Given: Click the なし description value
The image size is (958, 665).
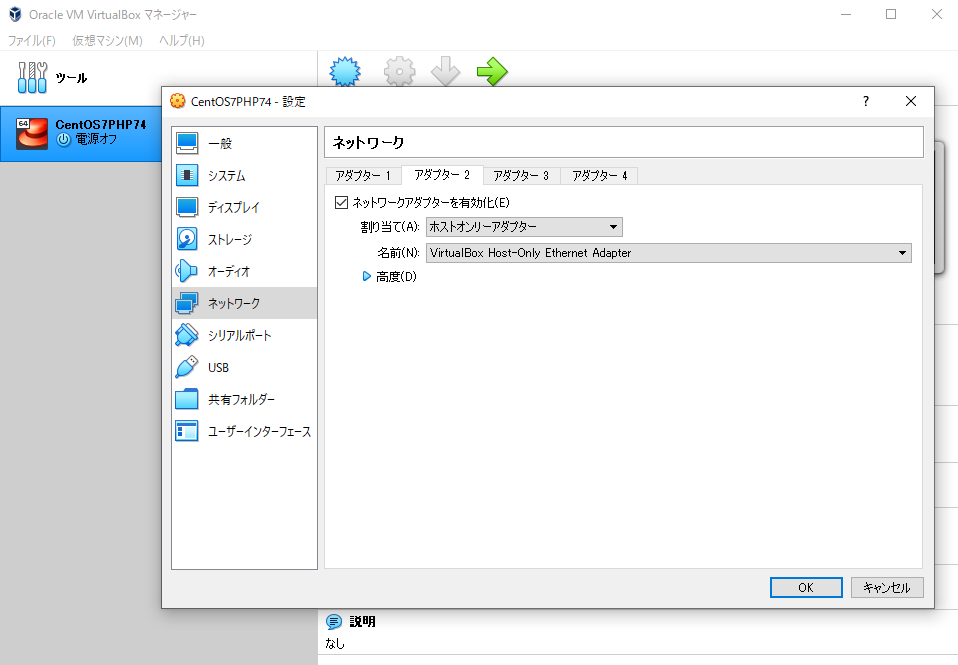Looking at the screenshot, I should pyautogui.click(x=335, y=643).
